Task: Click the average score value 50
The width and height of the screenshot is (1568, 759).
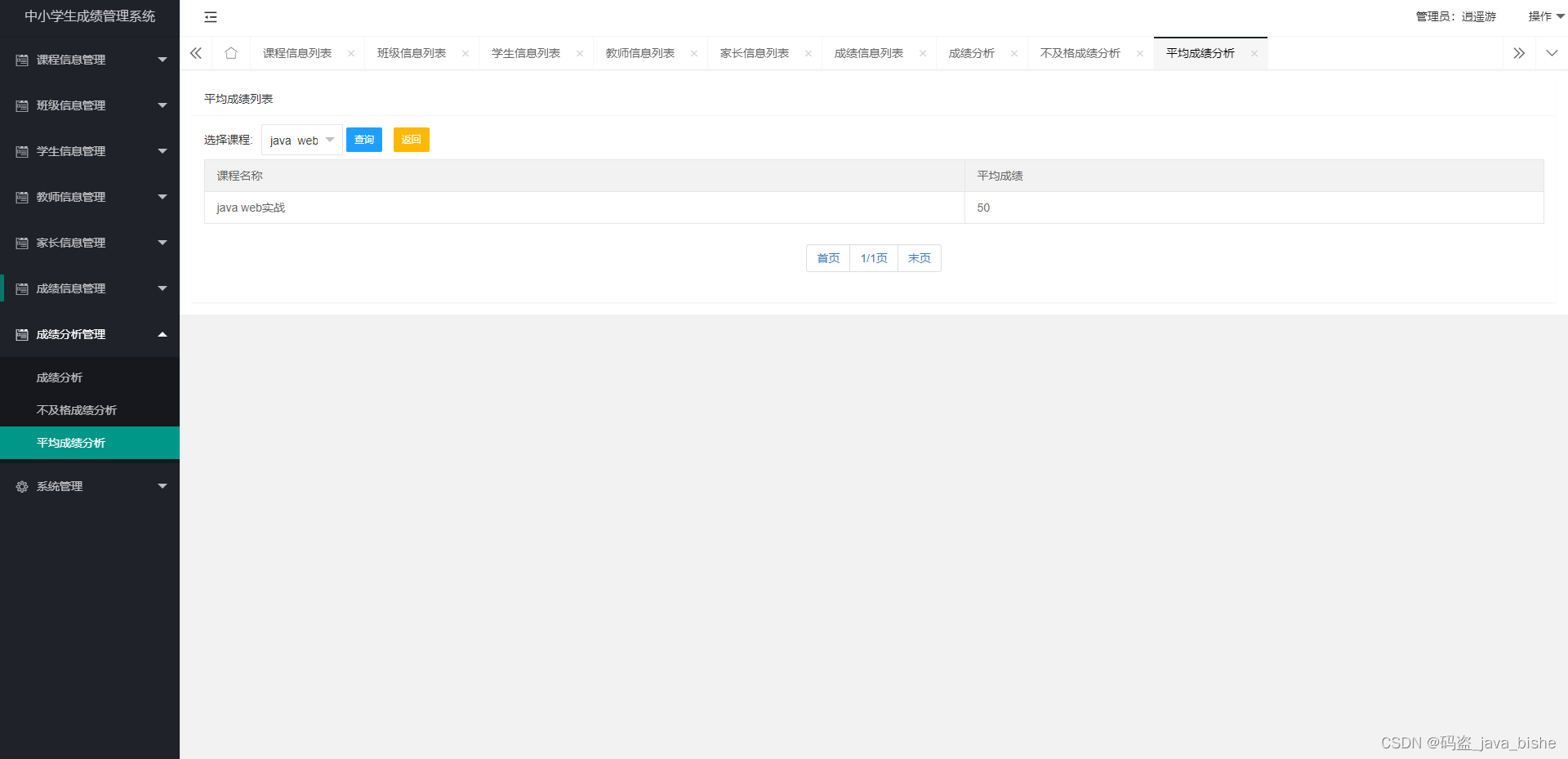Action: [x=983, y=208]
